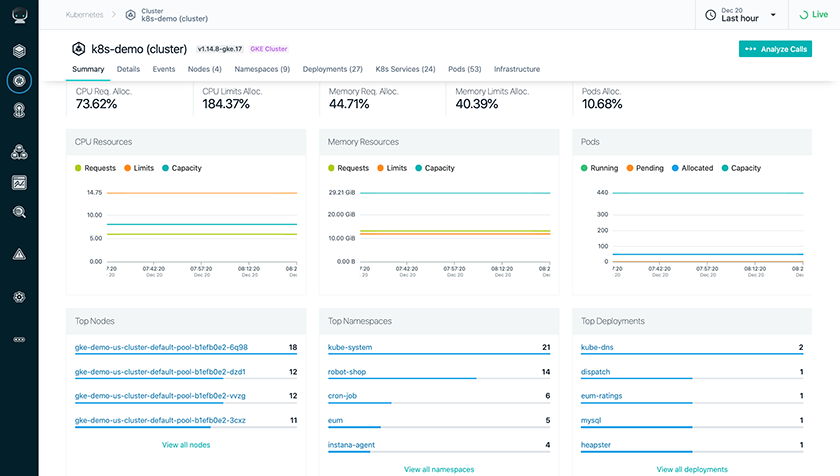Click the Memory Limits Alloc. 40.39% value
The height and width of the screenshot is (476, 840).
click(477, 104)
